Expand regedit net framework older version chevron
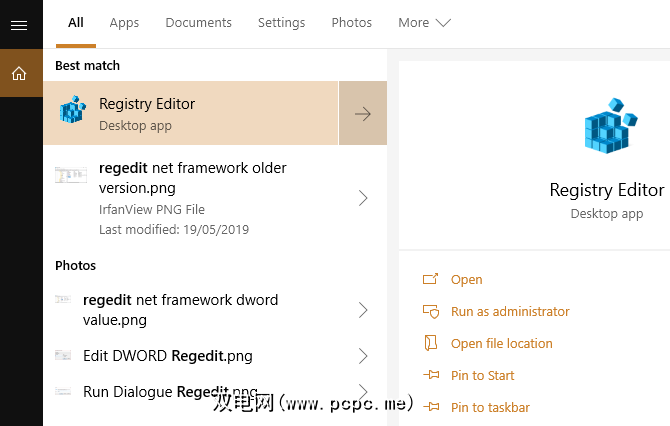Screen dimensions: 670x426 [x=363, y=199]
